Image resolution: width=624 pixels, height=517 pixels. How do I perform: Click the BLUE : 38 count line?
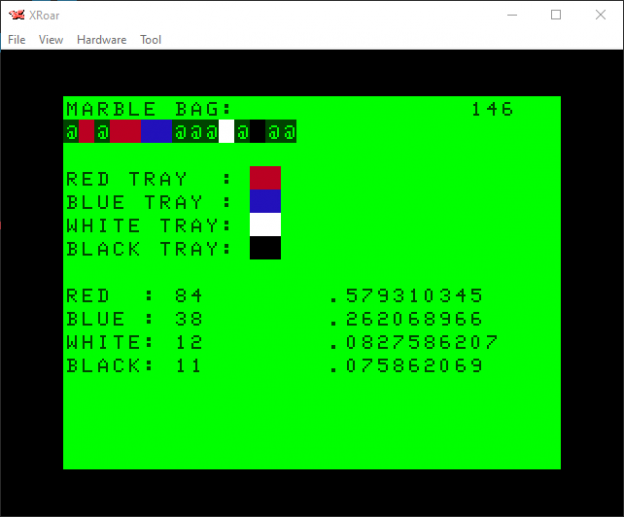[x=134, y=319]
